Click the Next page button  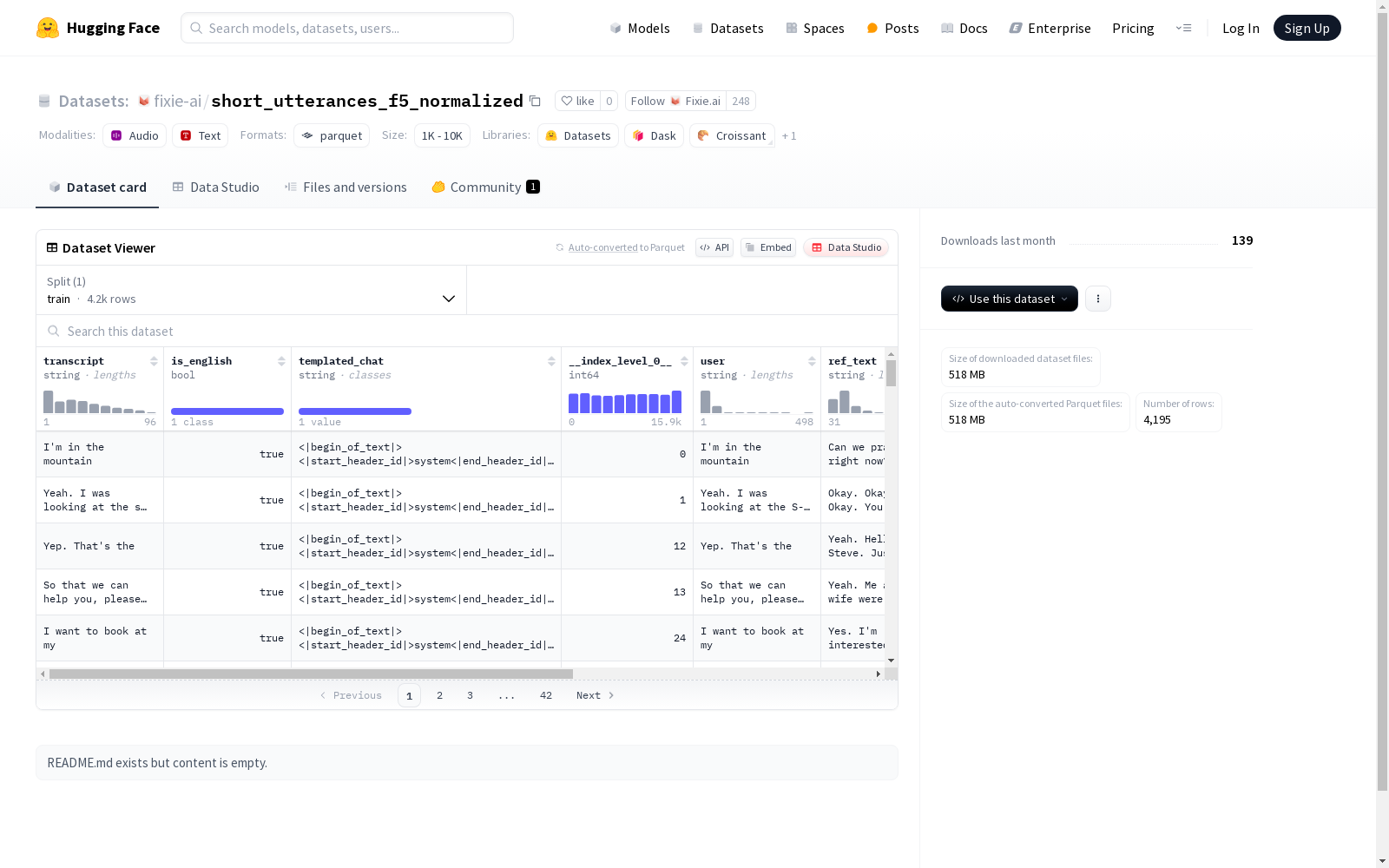[596, 695]
